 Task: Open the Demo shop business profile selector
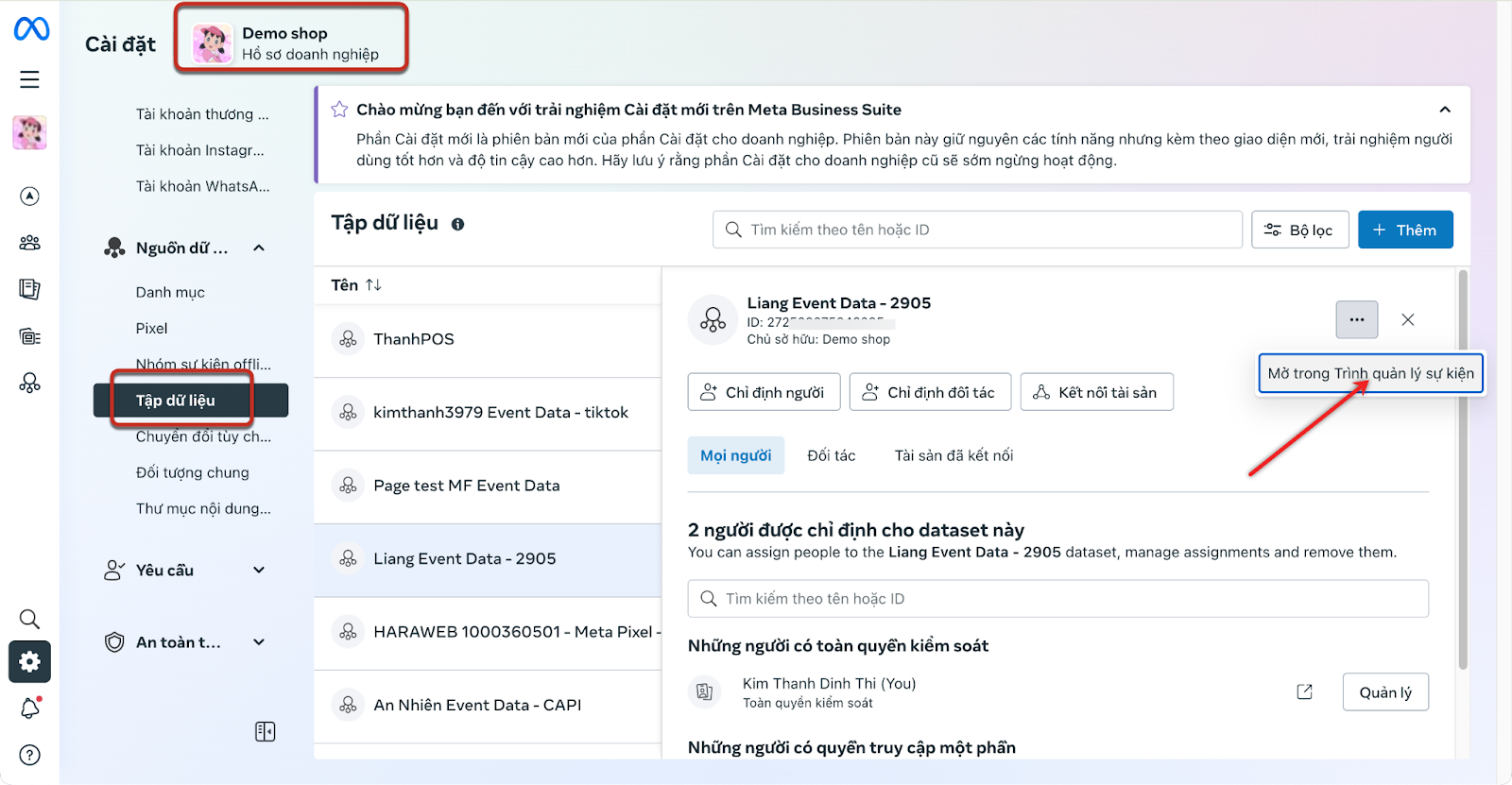click(291, 43)
